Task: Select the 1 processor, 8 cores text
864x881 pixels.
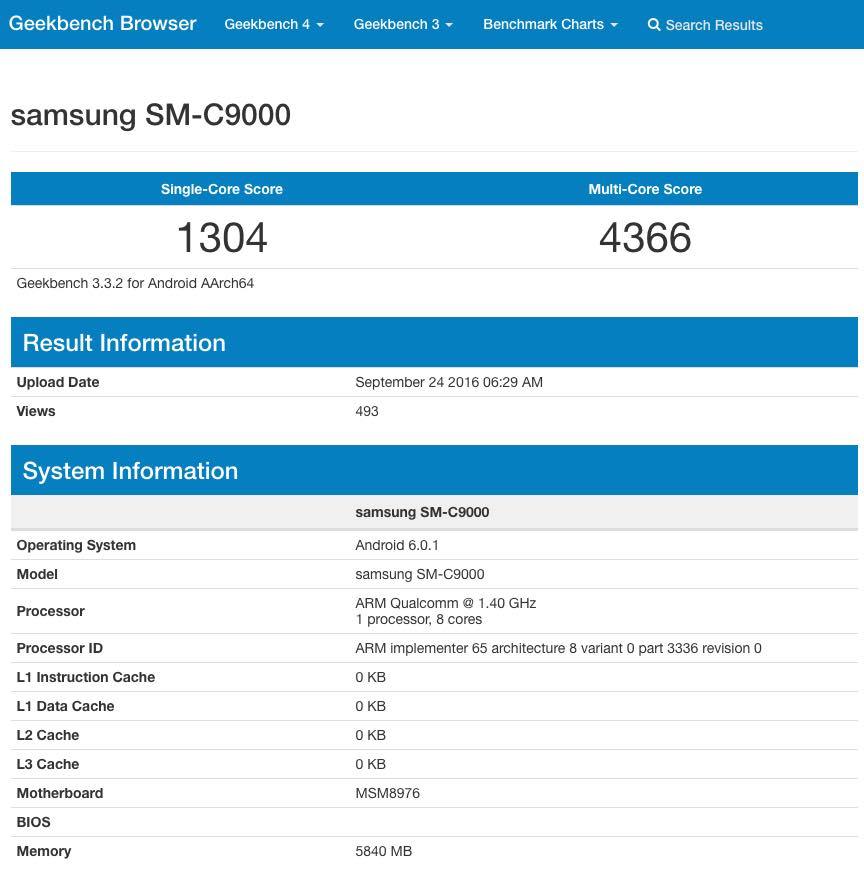Action: [419, 620]
